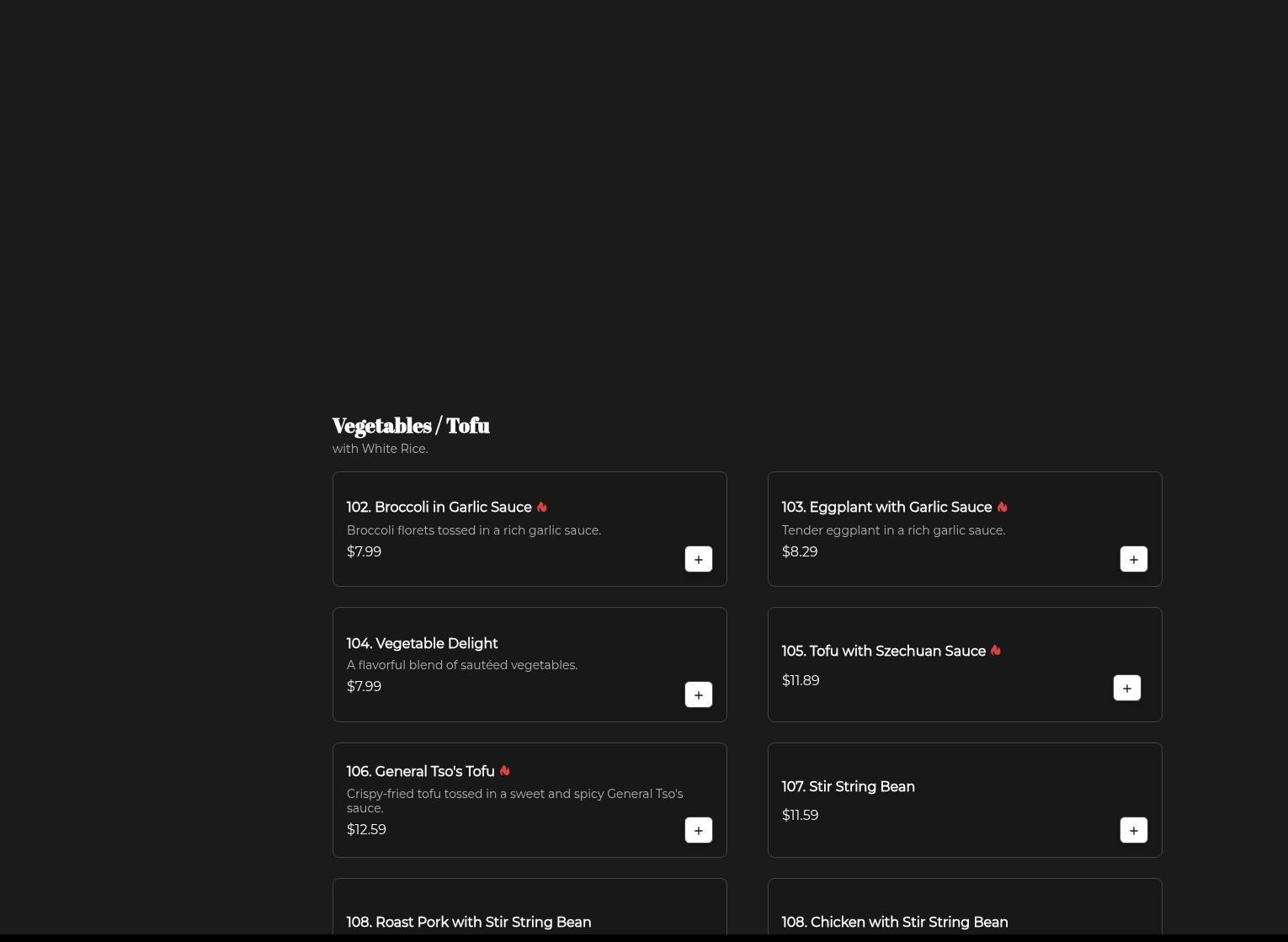Select the 107. Stir String Bean title
This screenshot has height=942, width=1288.
pos(848,787)
